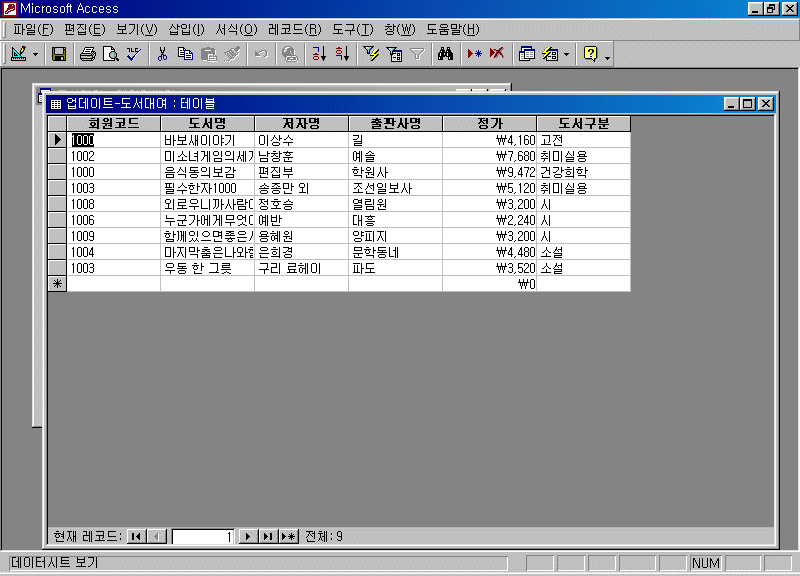Open the 서식(O) menu
This screenshot has width=800, height=576.
[236, 30]
